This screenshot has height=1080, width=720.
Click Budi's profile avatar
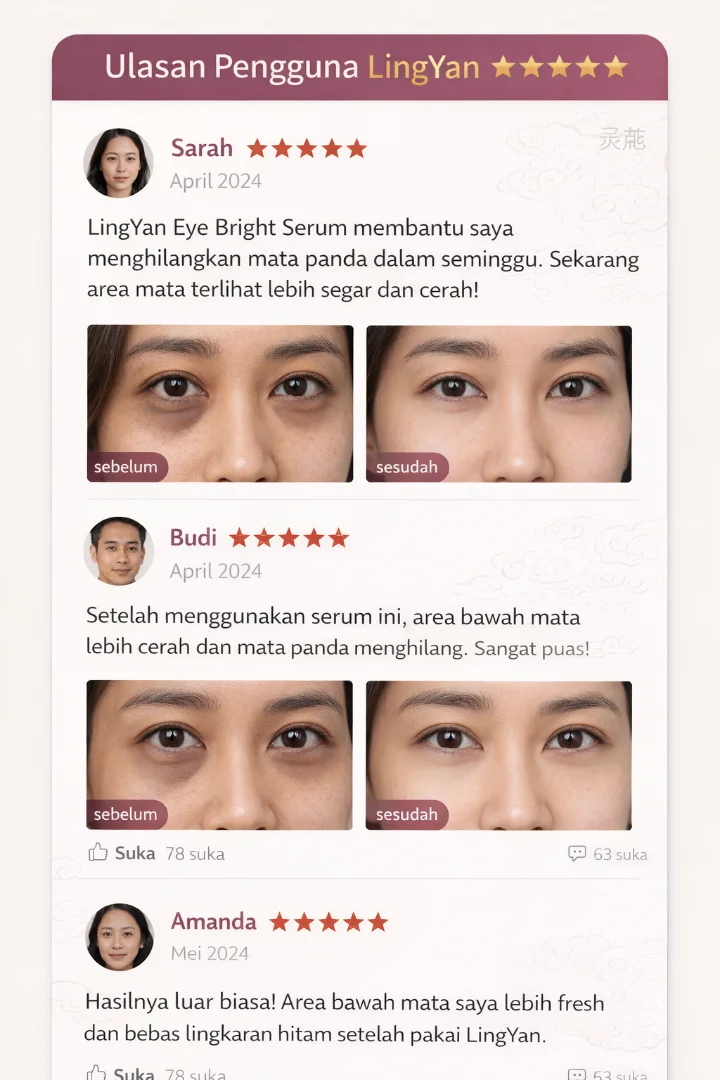119,552
